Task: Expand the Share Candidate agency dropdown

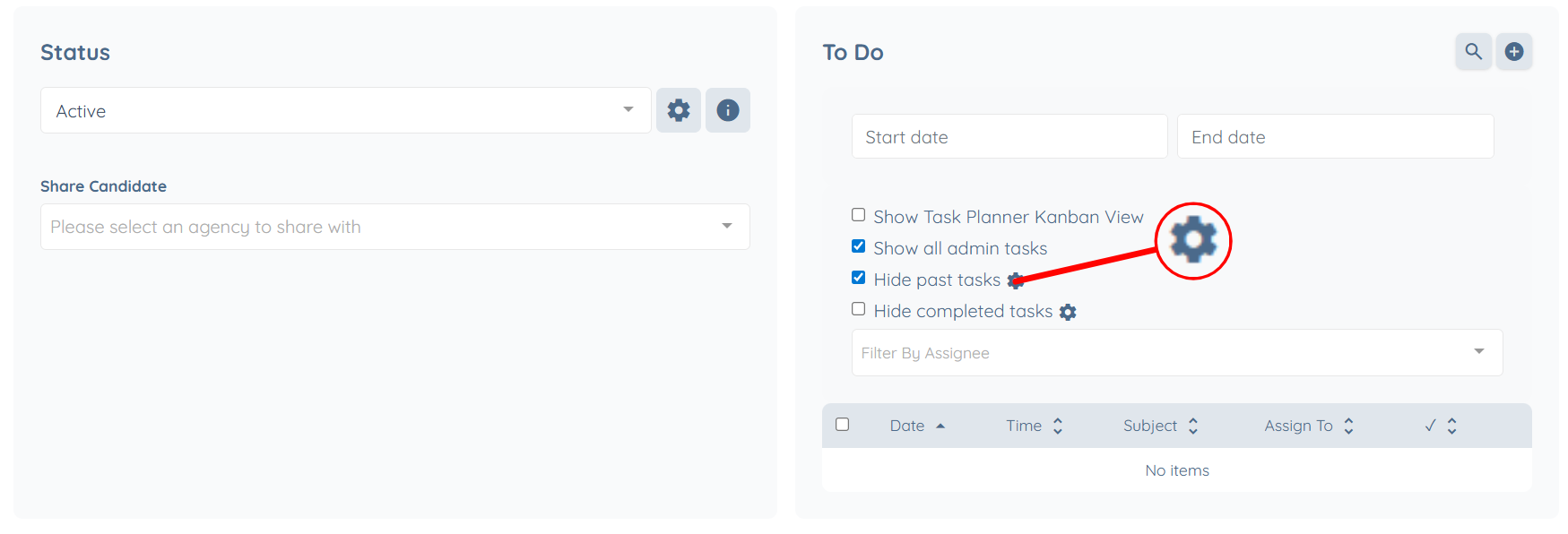Action: [394, 227]
